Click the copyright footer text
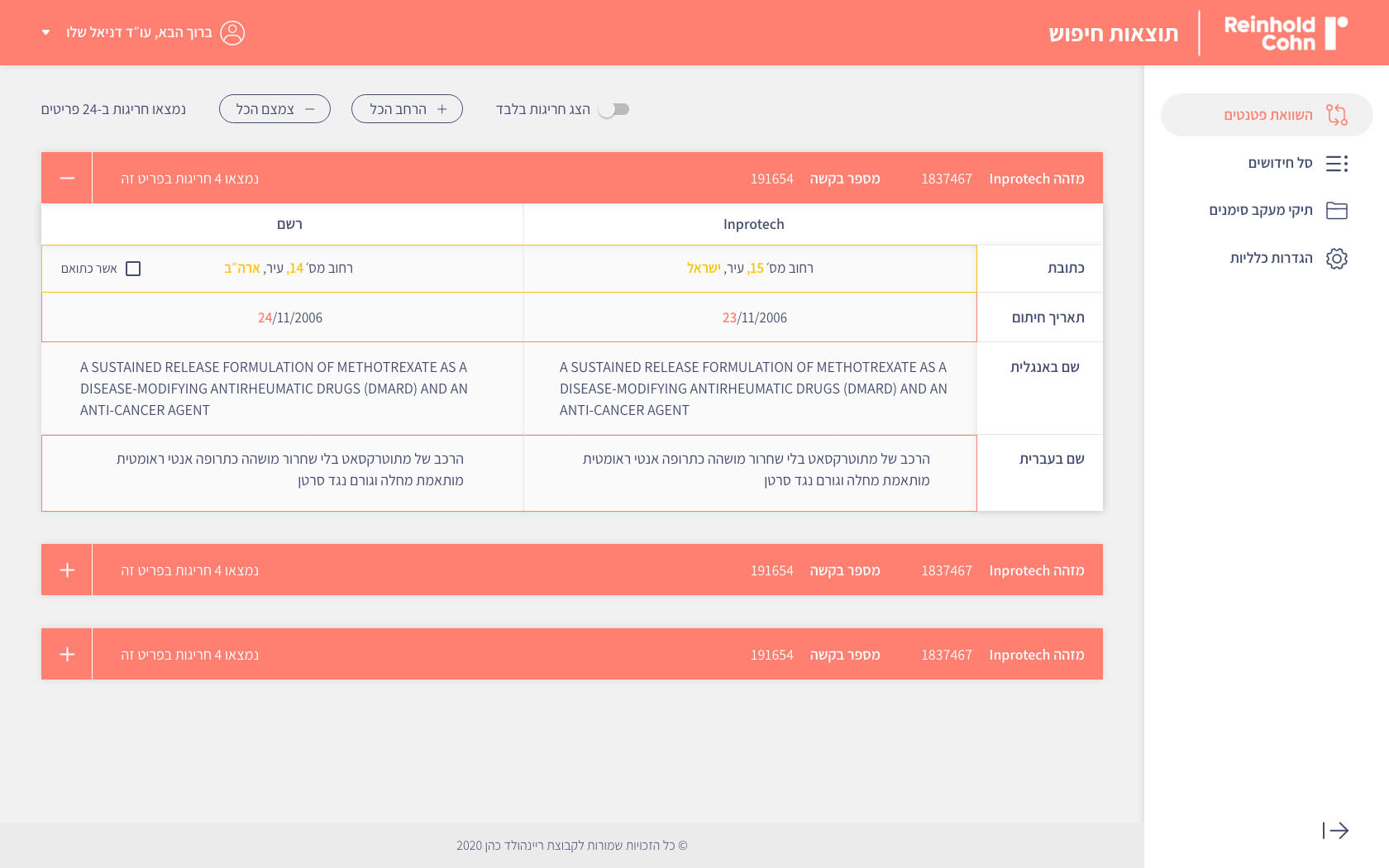 click(x=572, y=845)
